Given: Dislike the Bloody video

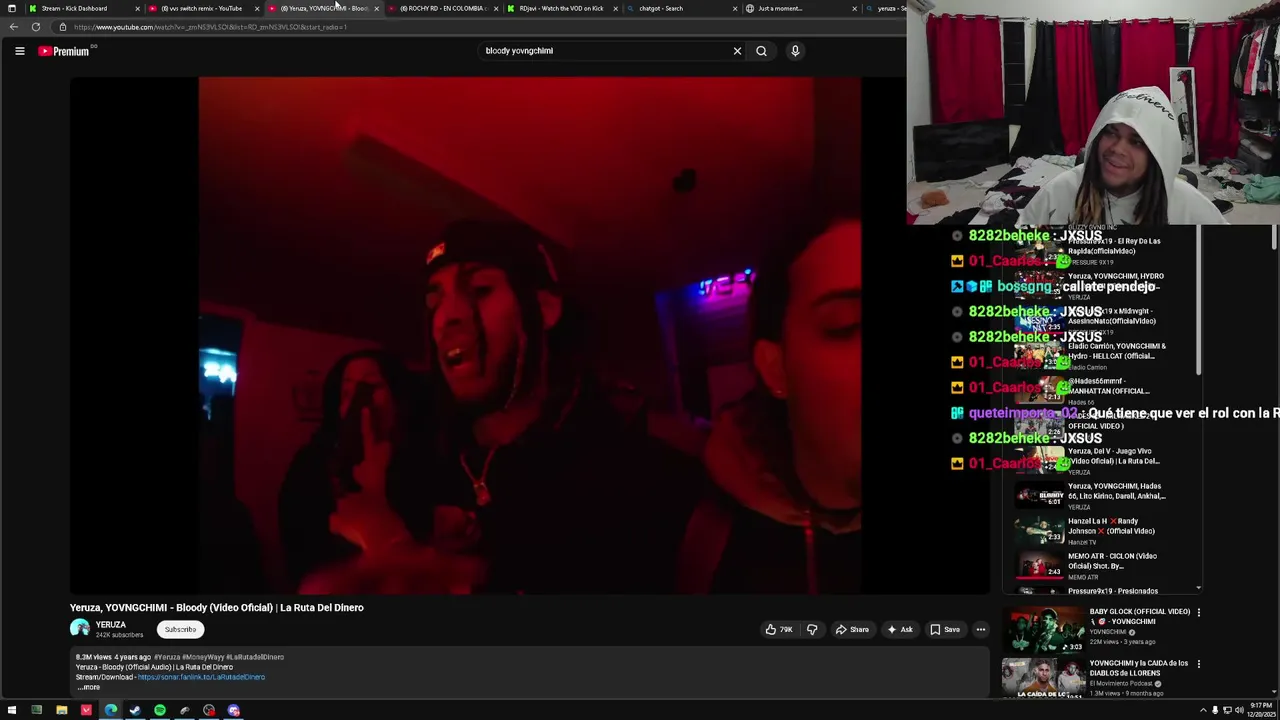Looking at the screenshot, I should [x=812, y=629].
